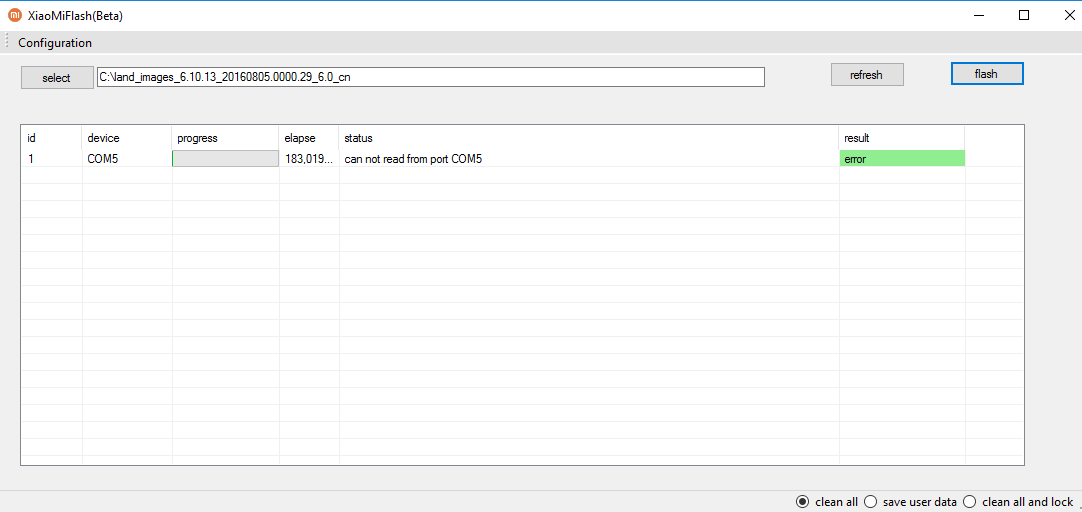The image size is (1082, 512).
Task: Select the clean all and lock option
Action: click(1018, 502)
